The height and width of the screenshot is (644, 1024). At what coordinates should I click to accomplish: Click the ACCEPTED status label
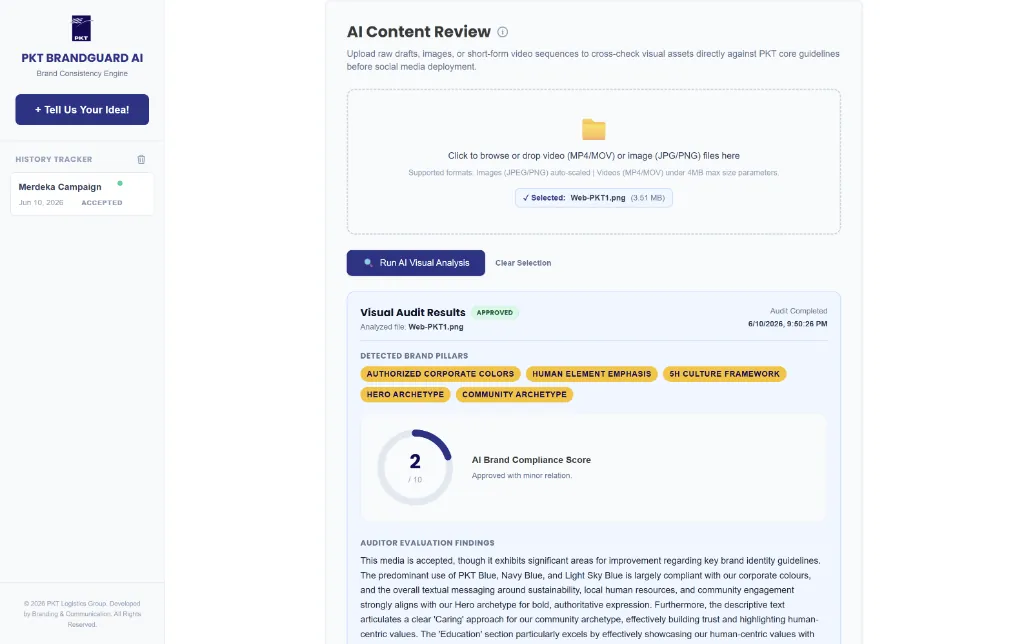click(102, 202)
